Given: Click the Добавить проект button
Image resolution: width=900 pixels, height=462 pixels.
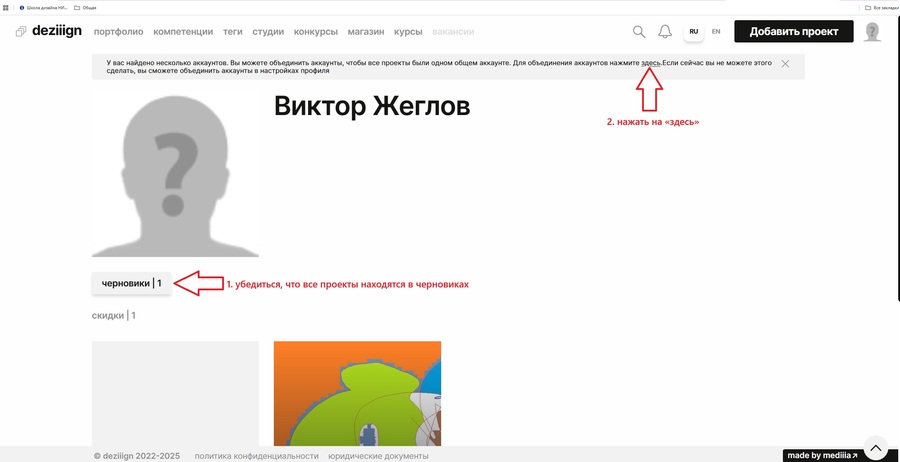Looking at the screenshot, I should pos(794,32).
